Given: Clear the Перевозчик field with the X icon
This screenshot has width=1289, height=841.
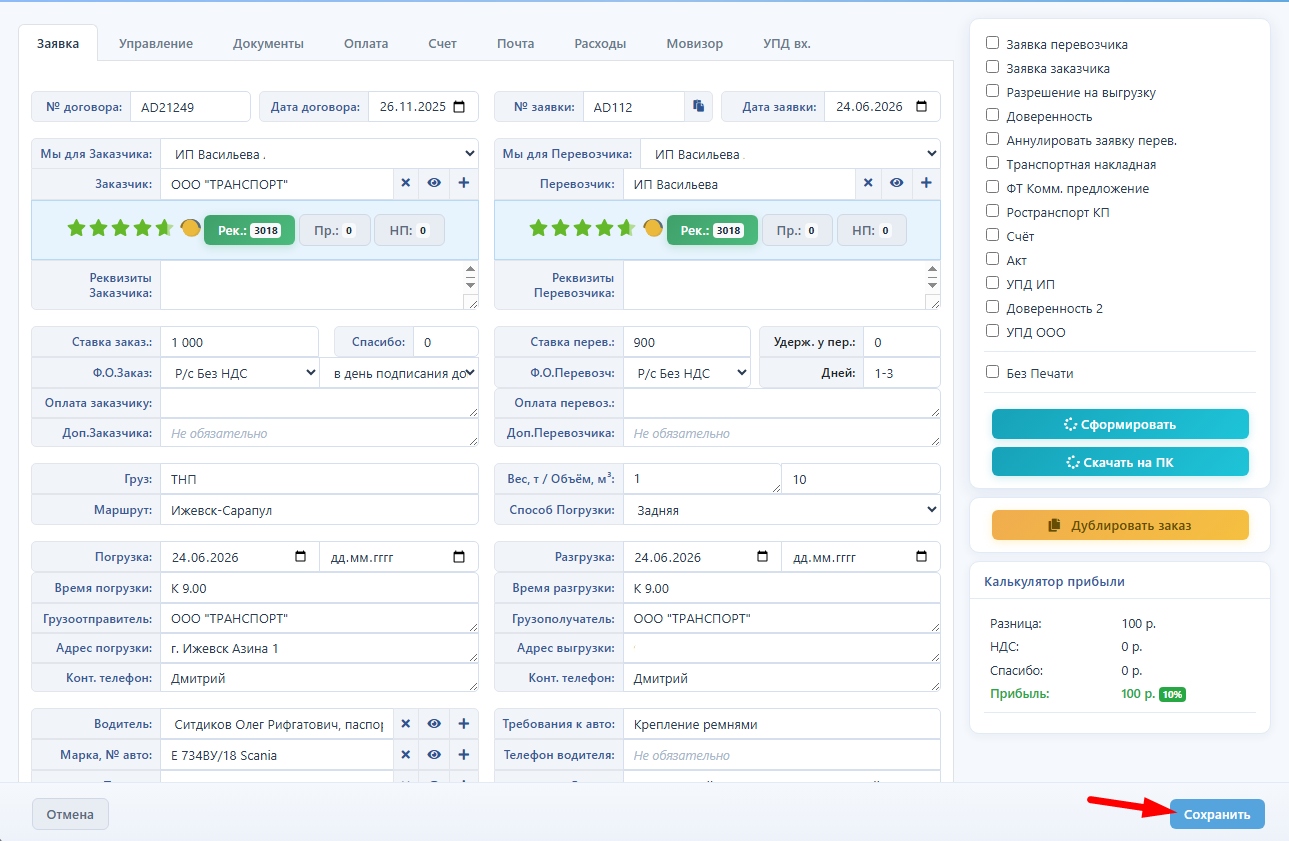Looking at the screenshot, I should 868,183.
